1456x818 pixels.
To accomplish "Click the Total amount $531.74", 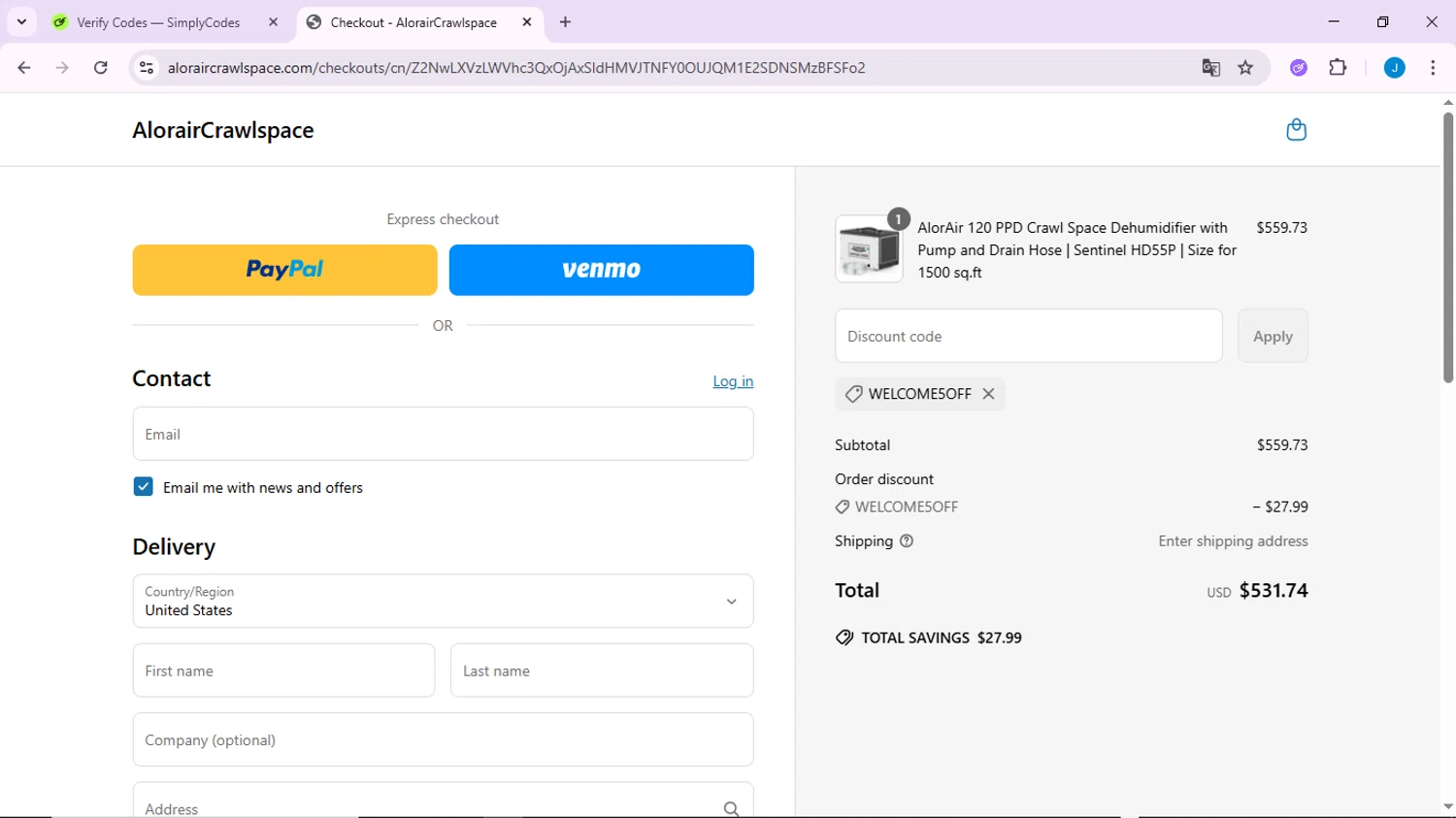I will tap(1273, 591).
